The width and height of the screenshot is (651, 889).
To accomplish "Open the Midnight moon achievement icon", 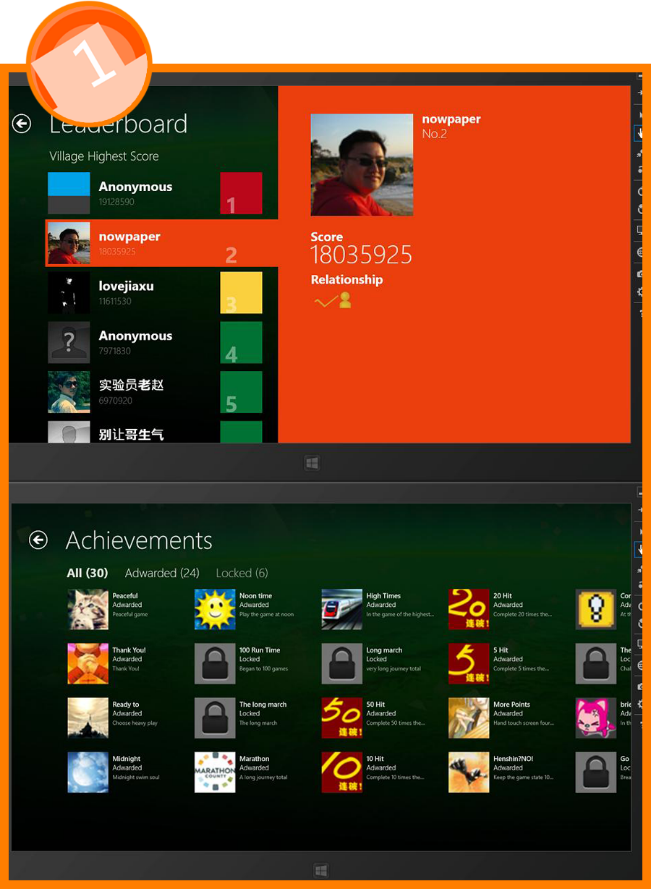I will pos(88,772).
